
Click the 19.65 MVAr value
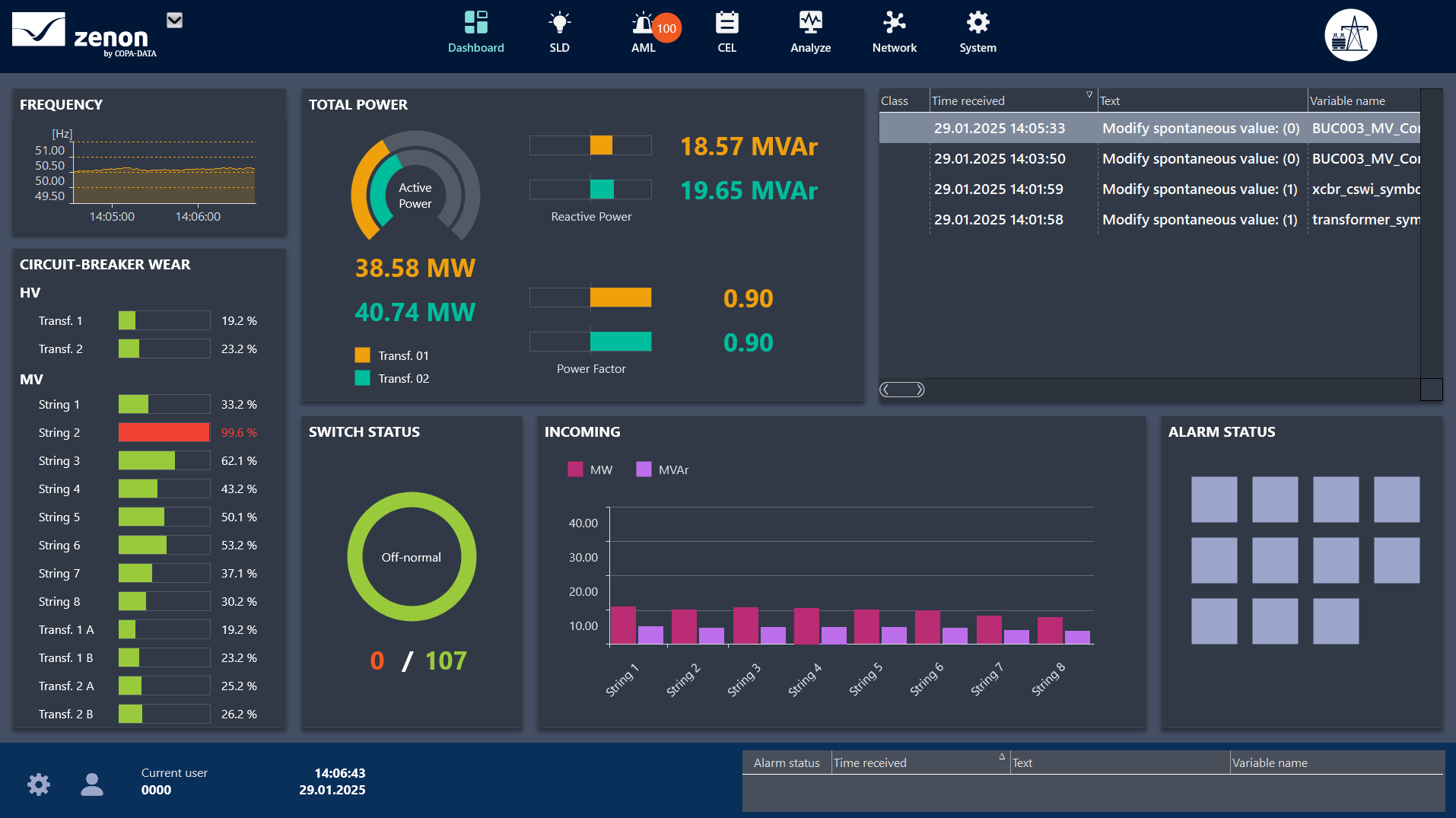coord(749,190)
